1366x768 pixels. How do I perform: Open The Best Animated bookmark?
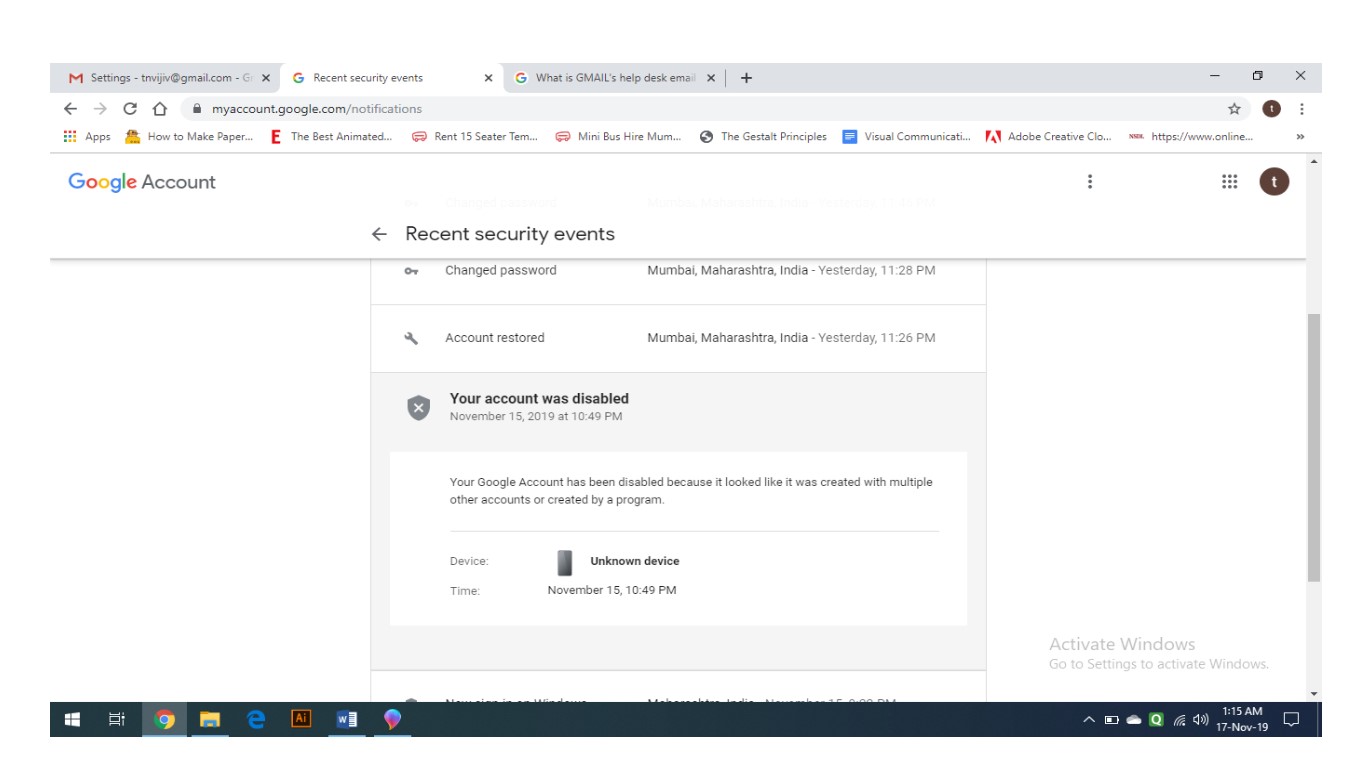point(333,137)
